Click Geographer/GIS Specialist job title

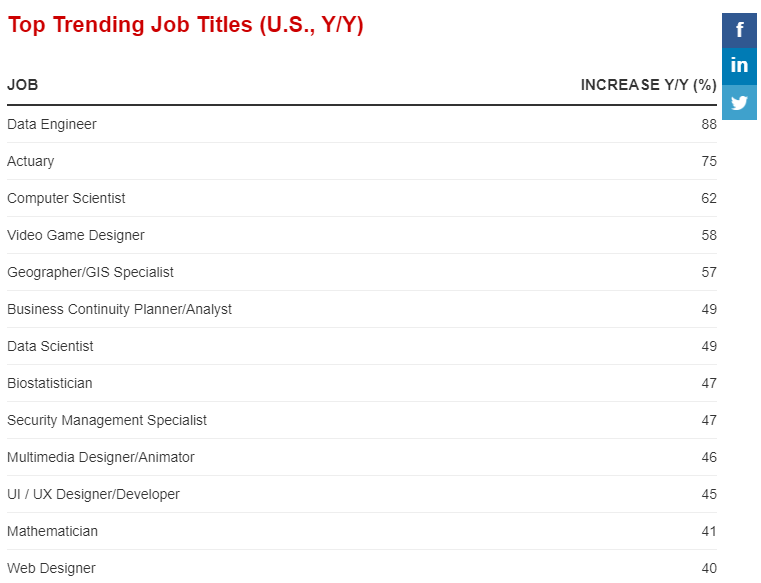pos(90,272)
